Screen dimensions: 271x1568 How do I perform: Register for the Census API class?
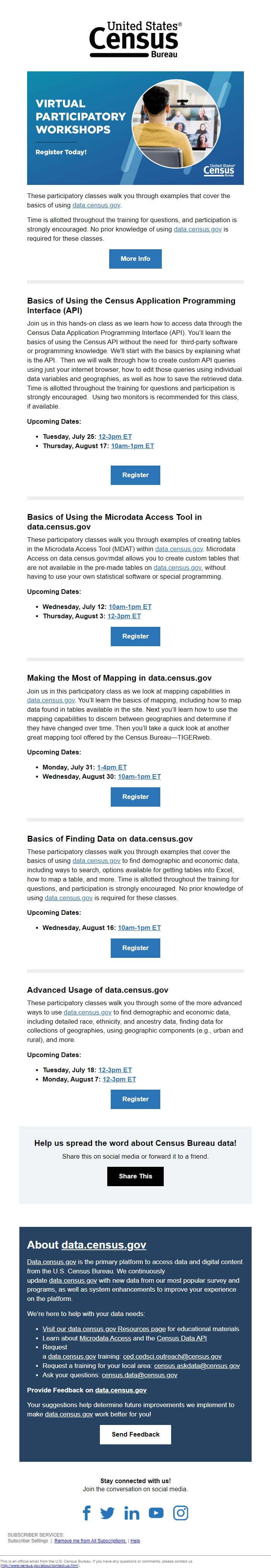[x=135, y=475]
